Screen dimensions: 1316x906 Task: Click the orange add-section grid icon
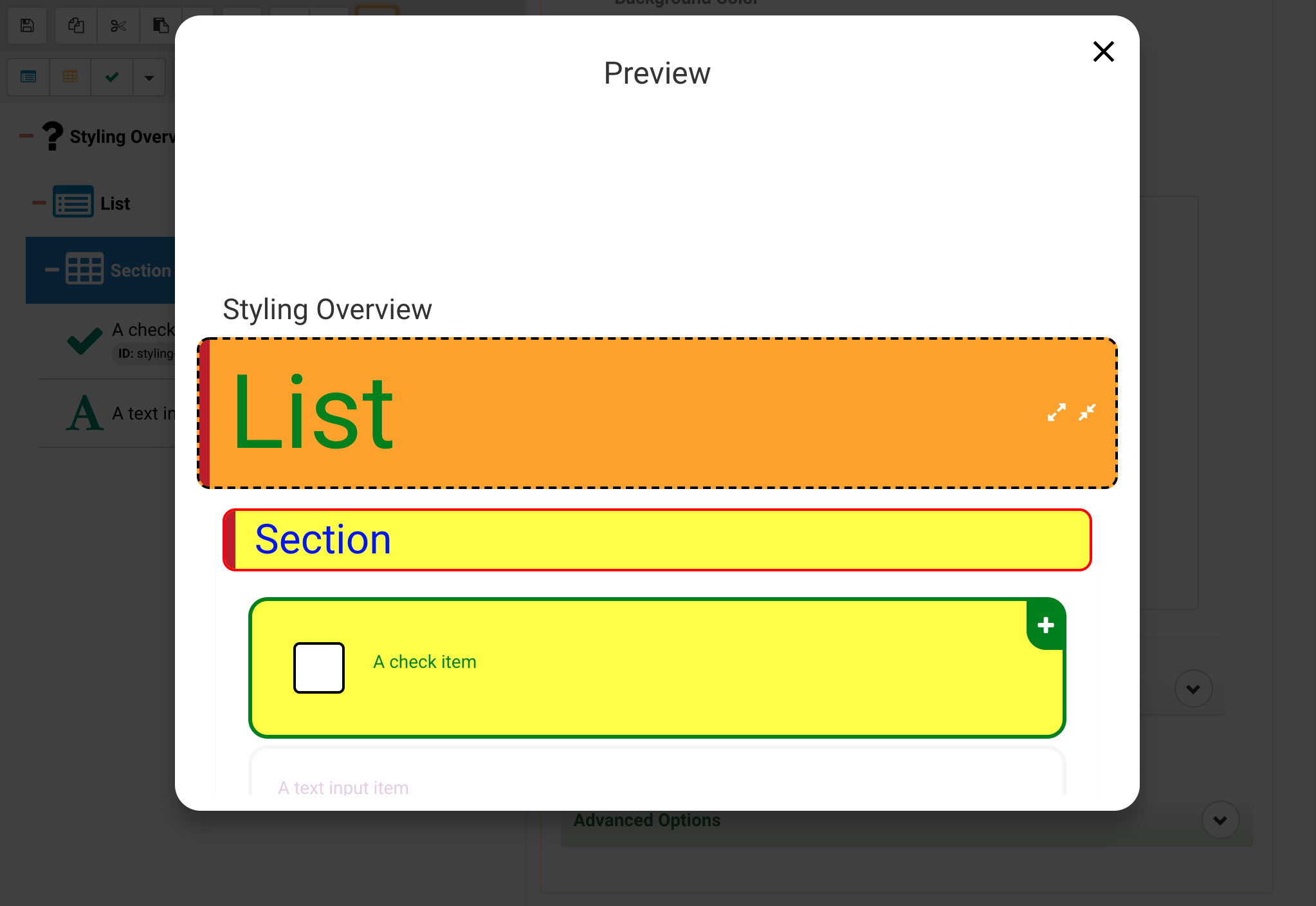pos(70,77)
